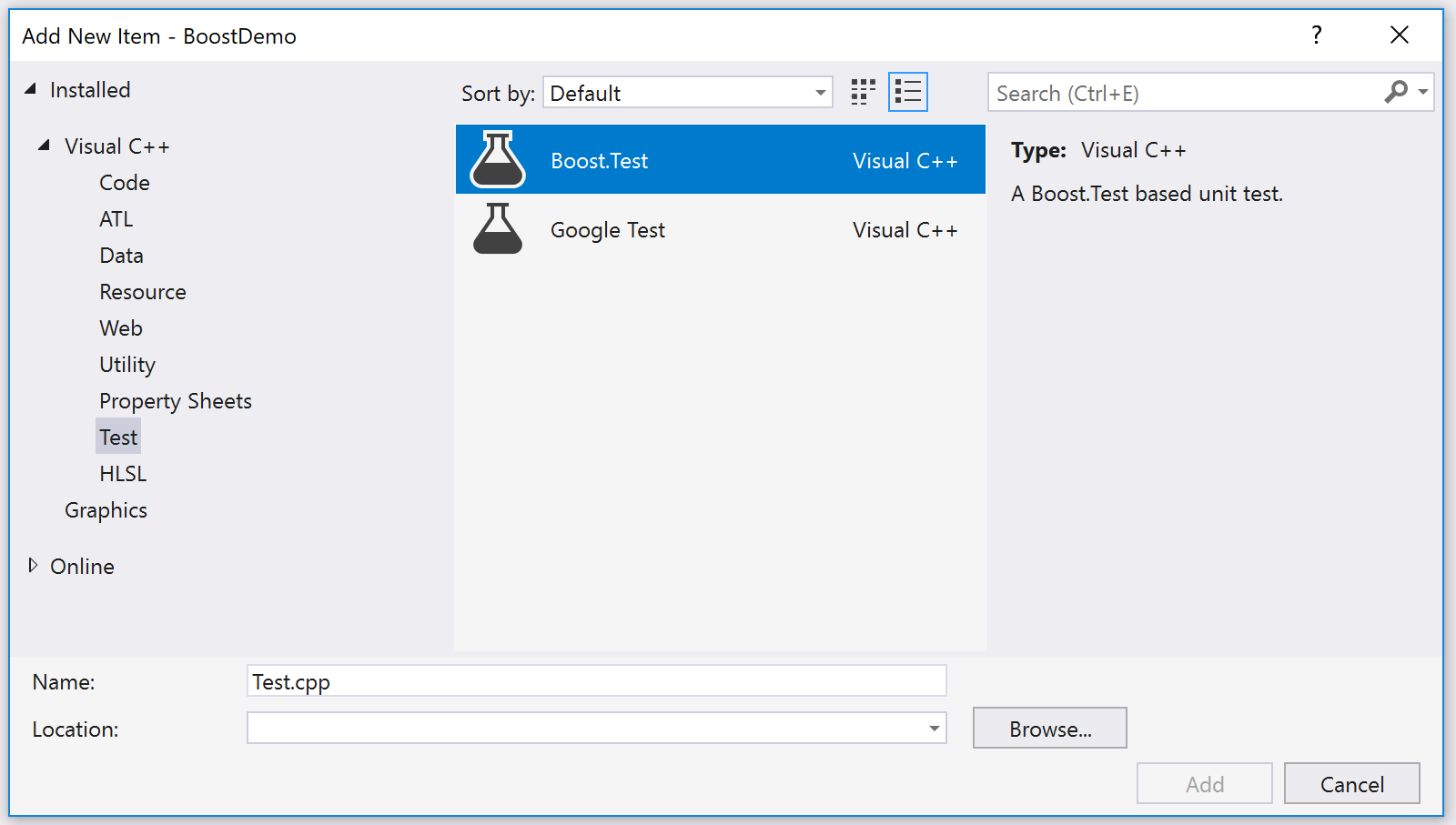Select the Graphics category
This screenshot has height=825, width=1456.
[106, 510]
